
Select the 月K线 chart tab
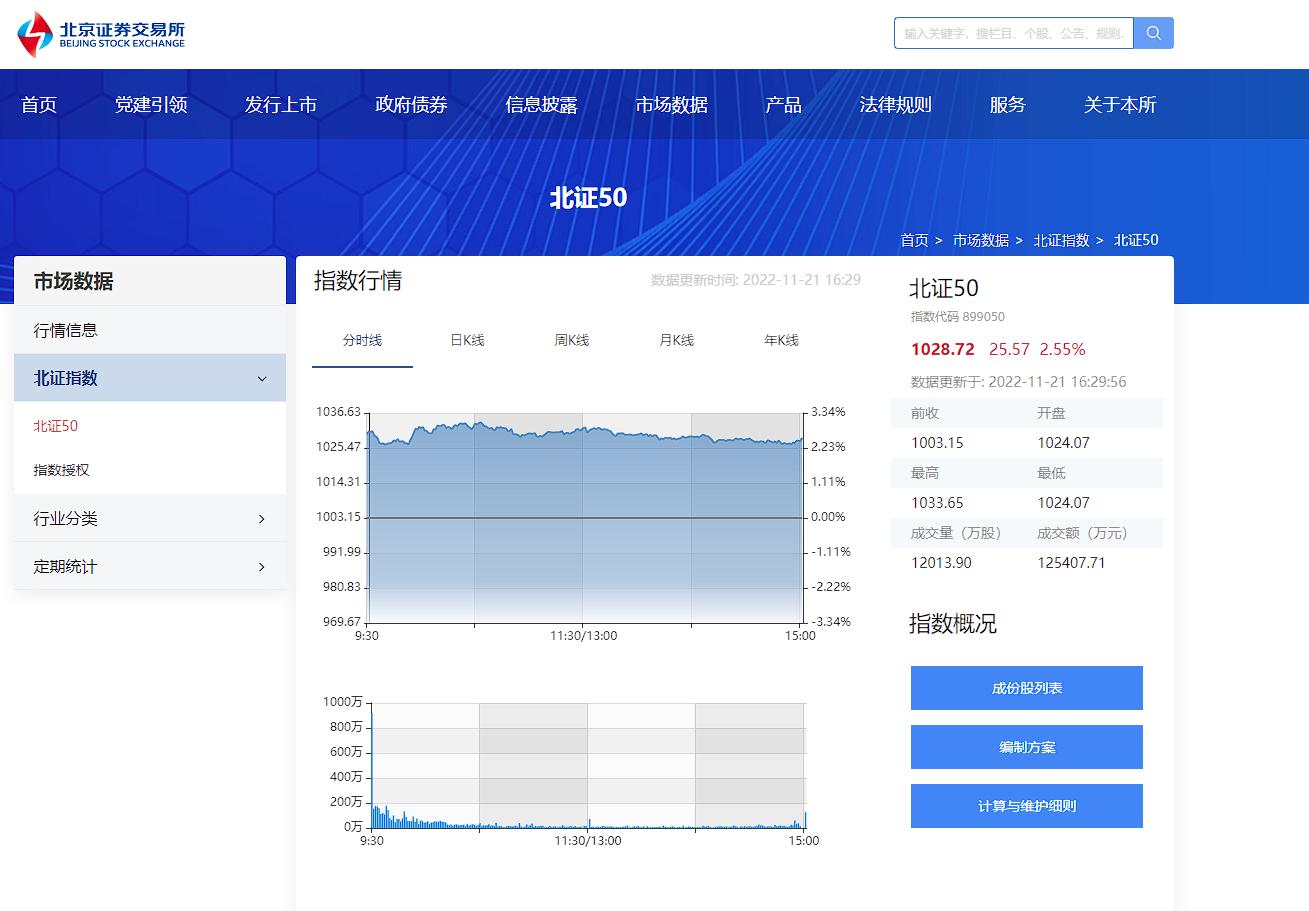(676, 340)
